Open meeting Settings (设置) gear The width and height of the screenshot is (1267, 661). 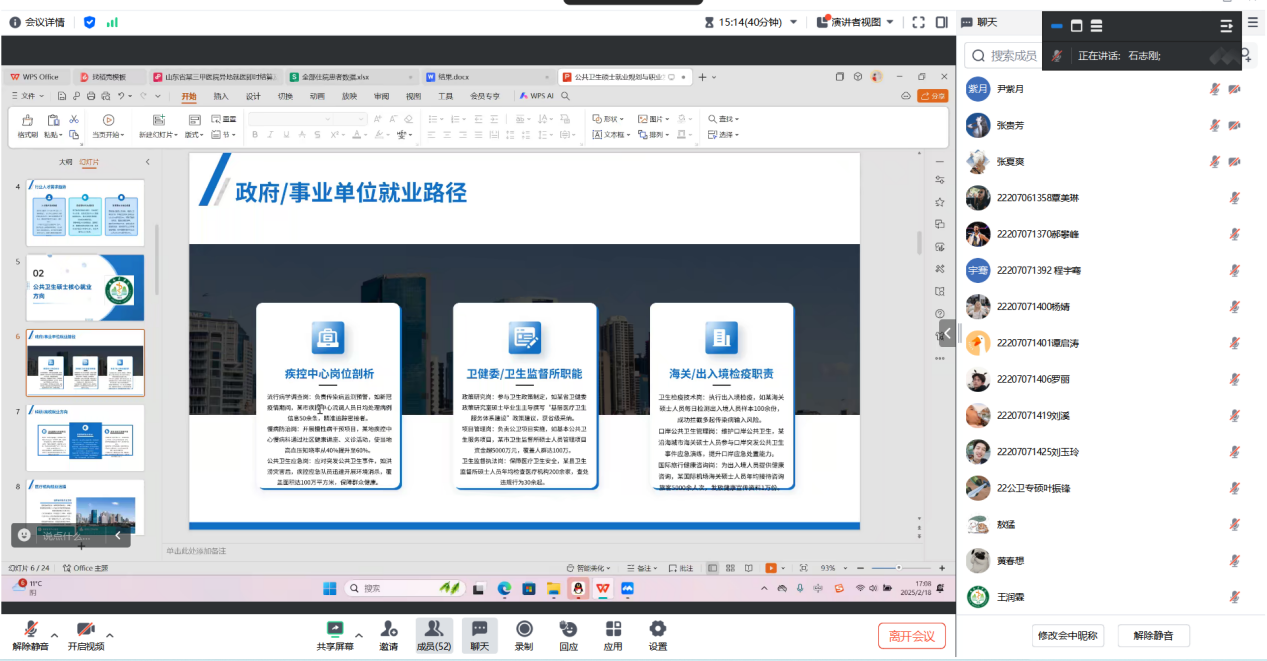[657, 635]
